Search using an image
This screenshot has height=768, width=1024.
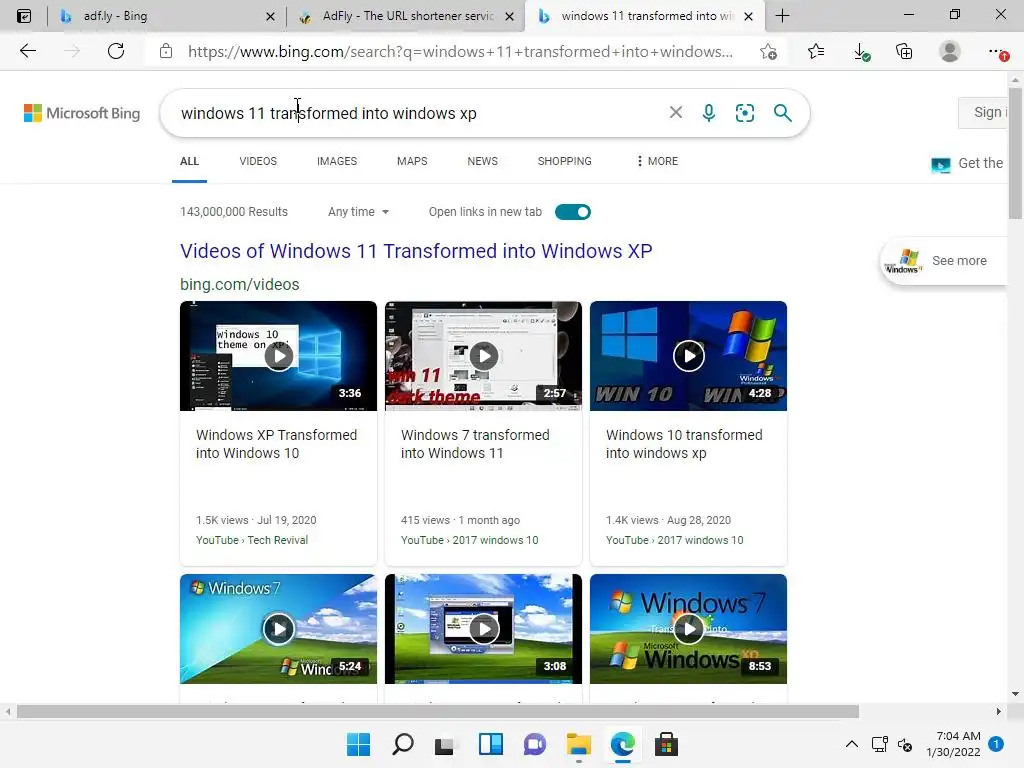(744, 112)
